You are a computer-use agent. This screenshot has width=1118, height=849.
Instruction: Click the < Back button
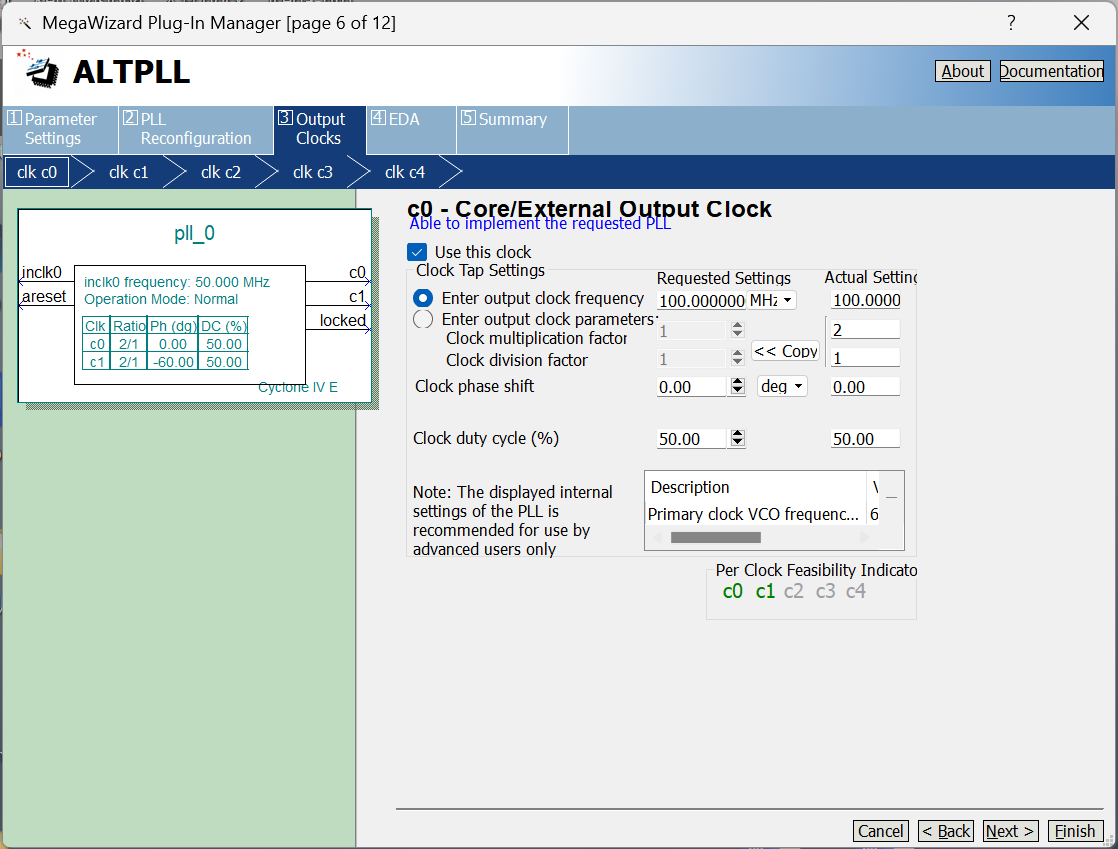[945, 831]
